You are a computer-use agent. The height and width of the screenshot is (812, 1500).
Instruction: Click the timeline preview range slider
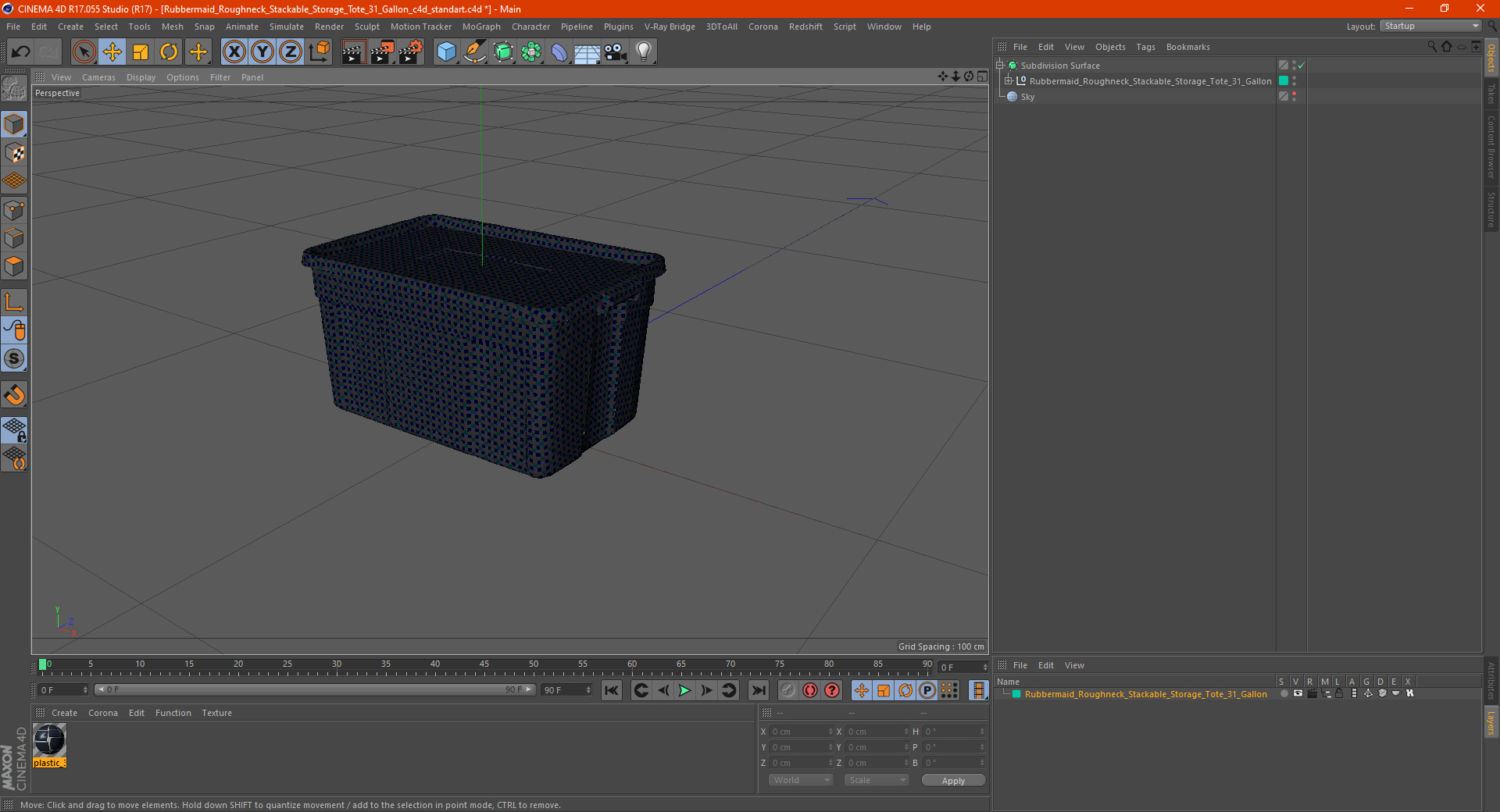pyautogui.click(x=315, y=690)
